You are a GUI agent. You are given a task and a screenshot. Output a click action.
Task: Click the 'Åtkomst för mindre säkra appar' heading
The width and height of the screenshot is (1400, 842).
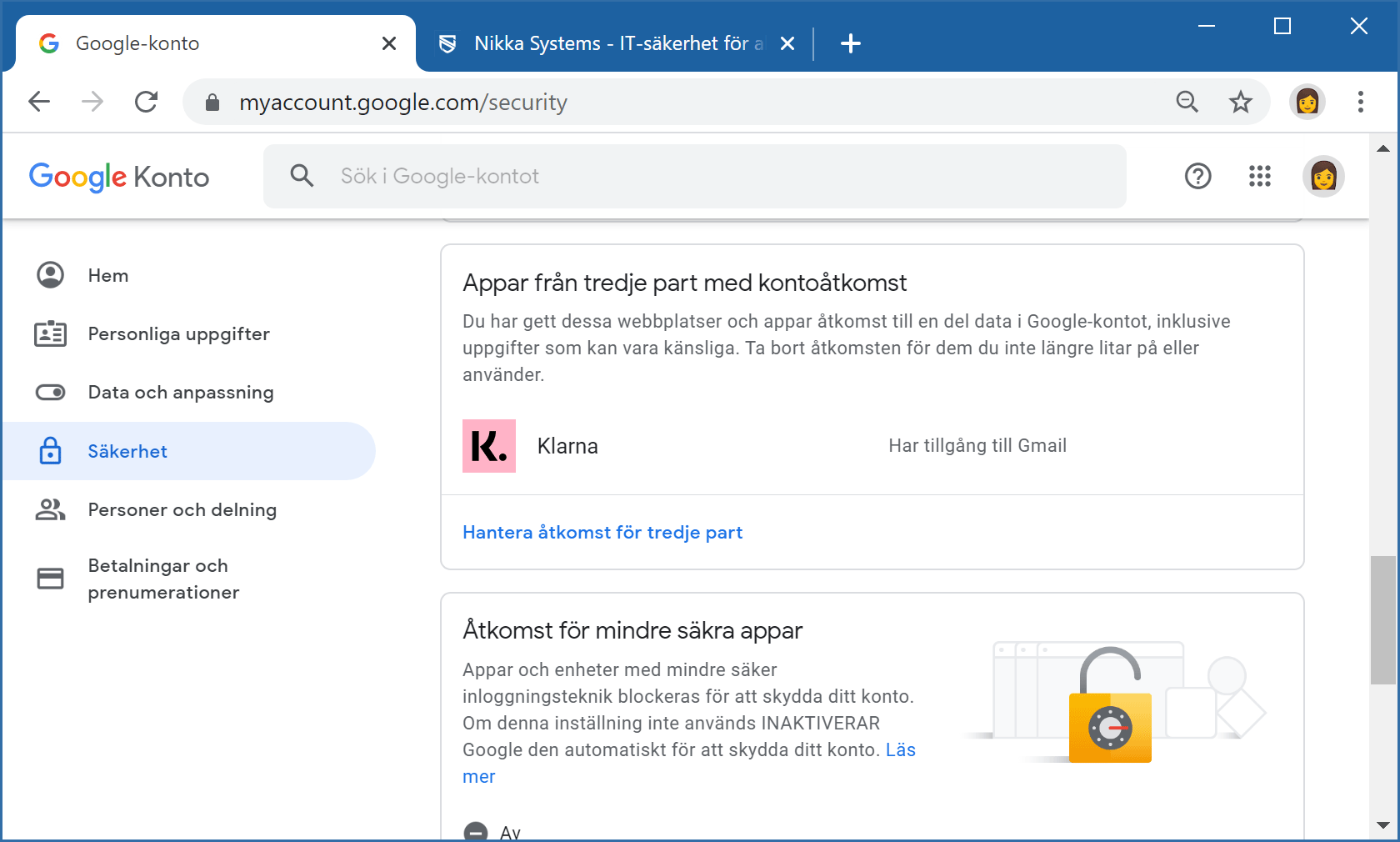tap(632, 630)
